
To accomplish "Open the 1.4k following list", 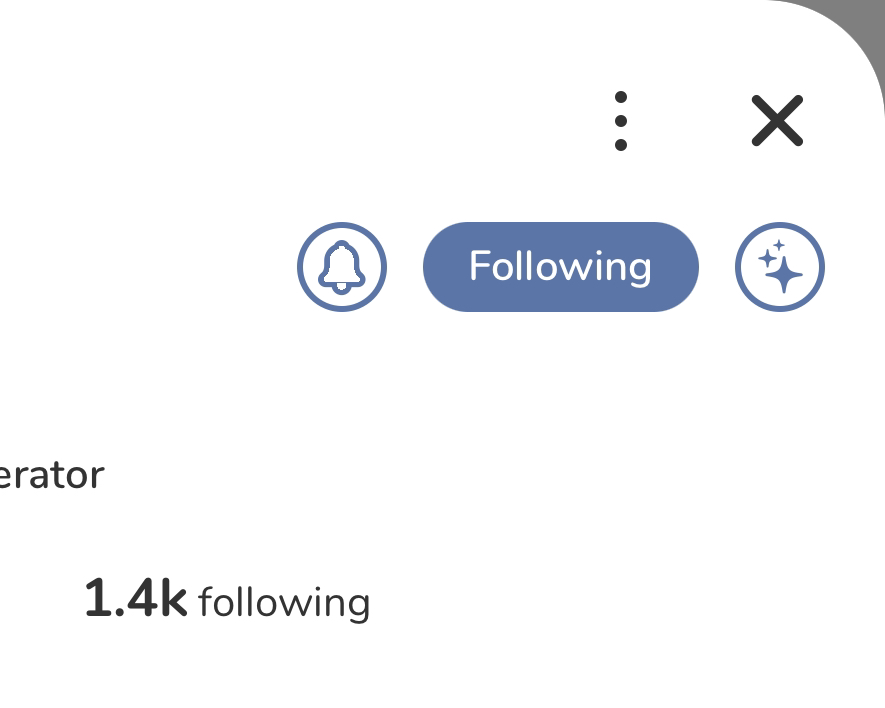I will pos(227,602).
